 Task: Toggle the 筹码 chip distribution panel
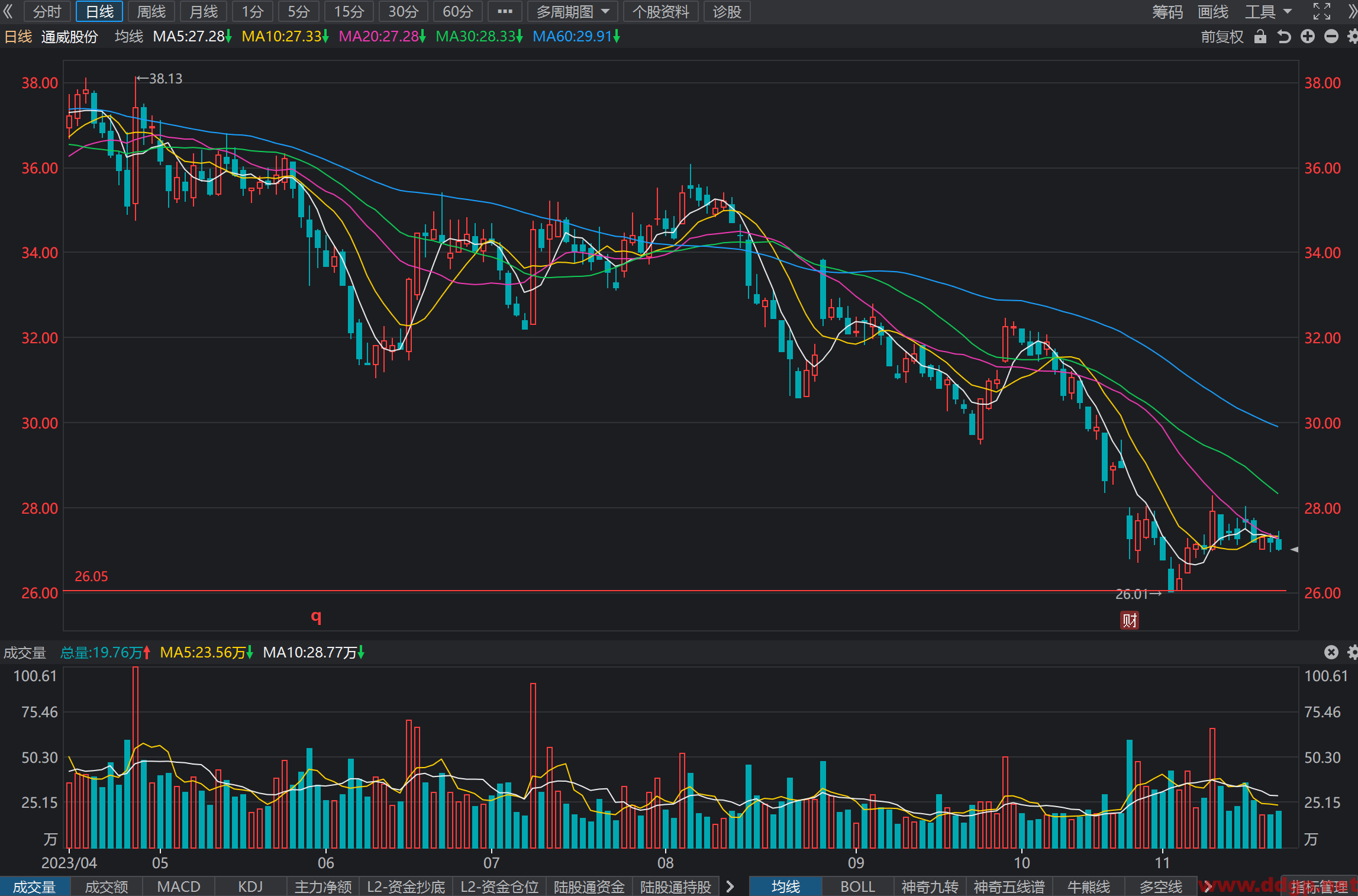[1167, 11]
